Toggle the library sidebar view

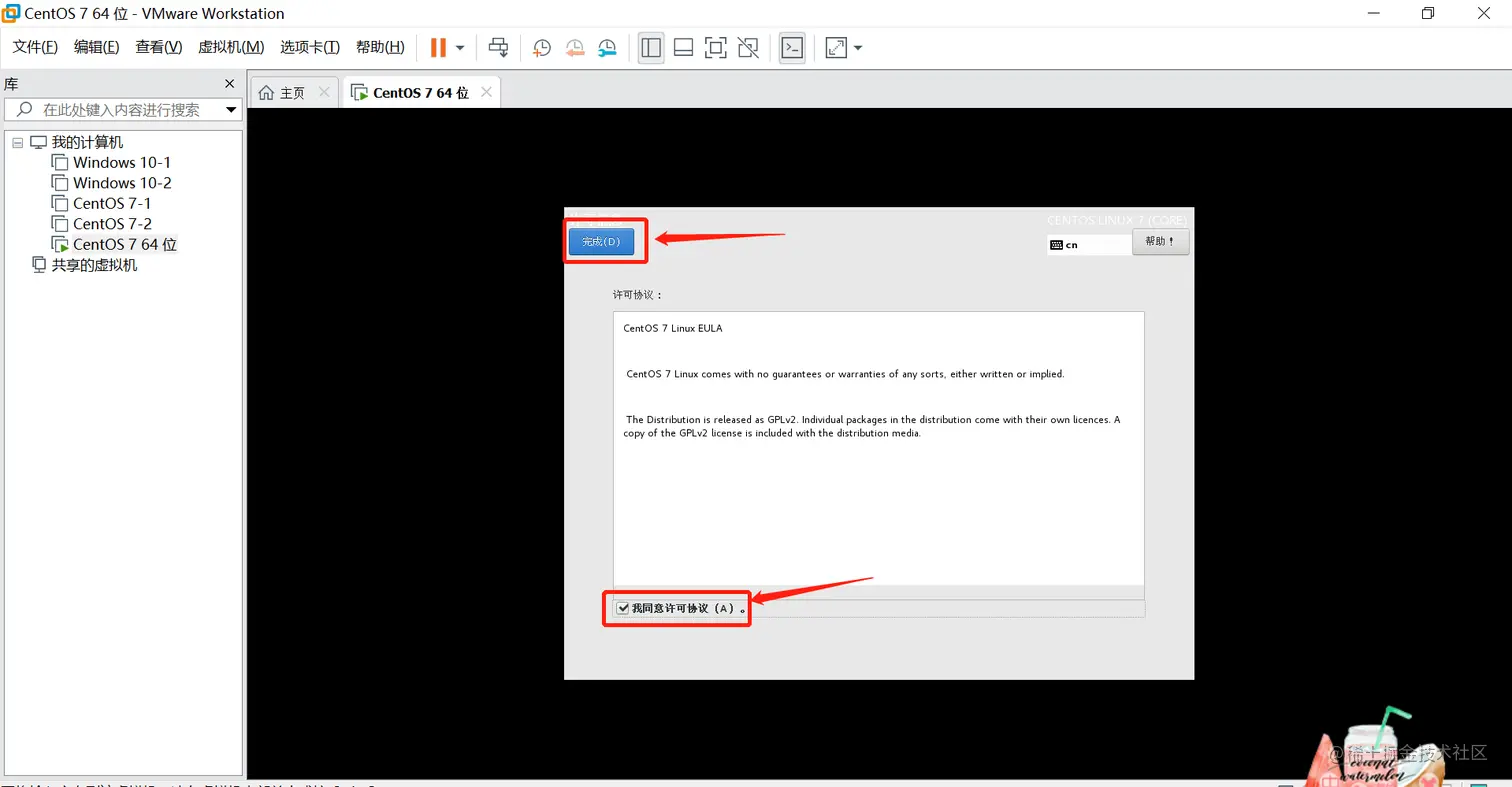pos(651,47)
